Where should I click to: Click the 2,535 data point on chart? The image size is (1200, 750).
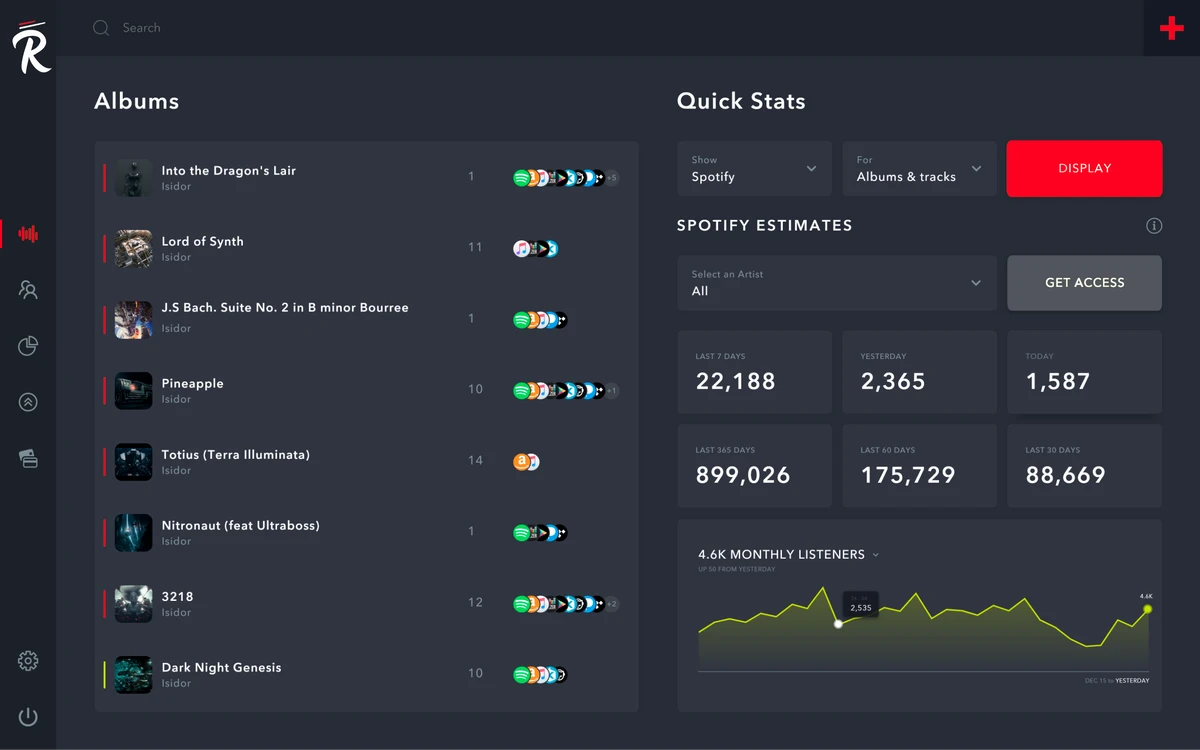838,624
